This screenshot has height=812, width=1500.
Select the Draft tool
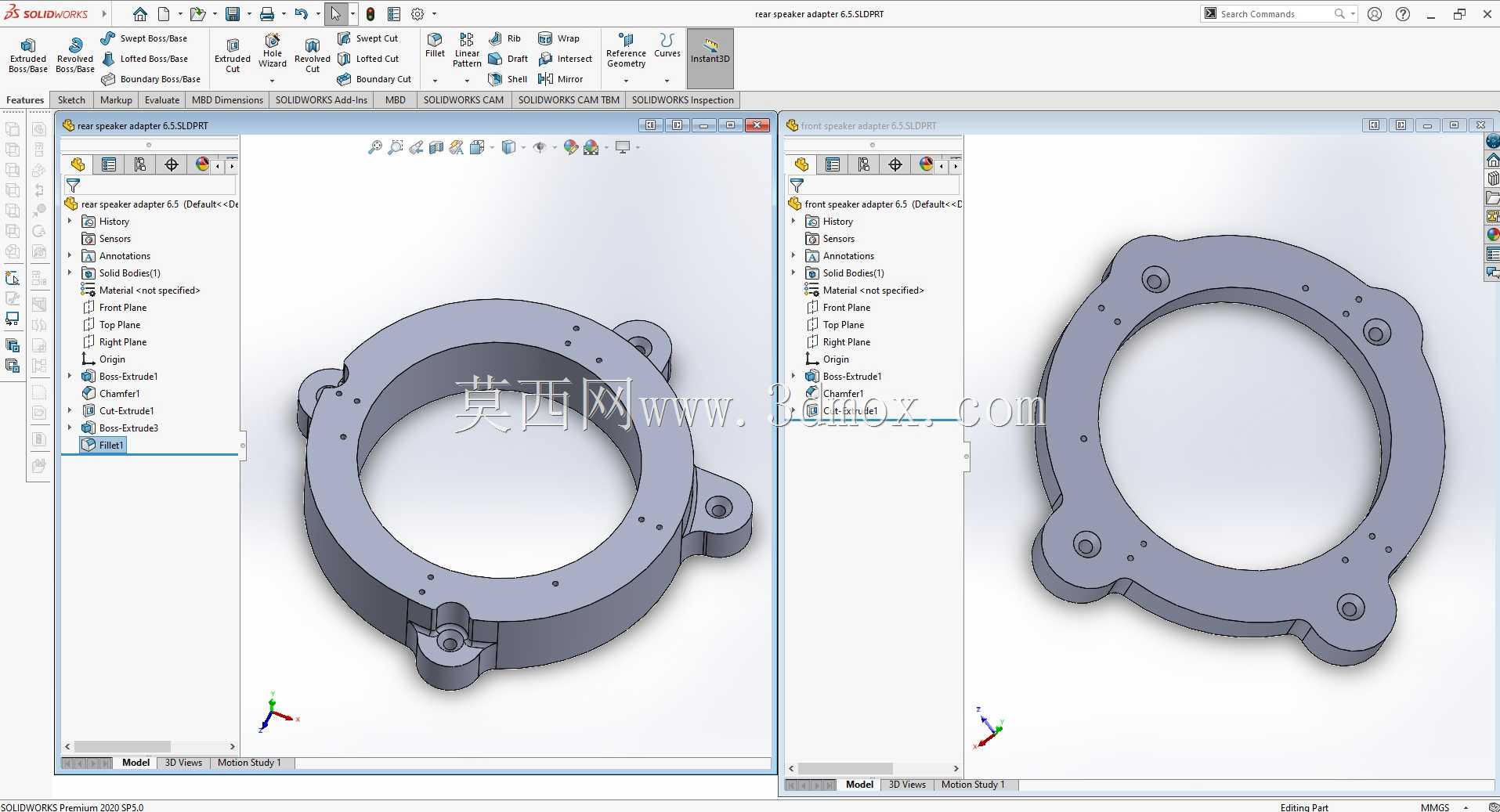[x=508, y=59]
